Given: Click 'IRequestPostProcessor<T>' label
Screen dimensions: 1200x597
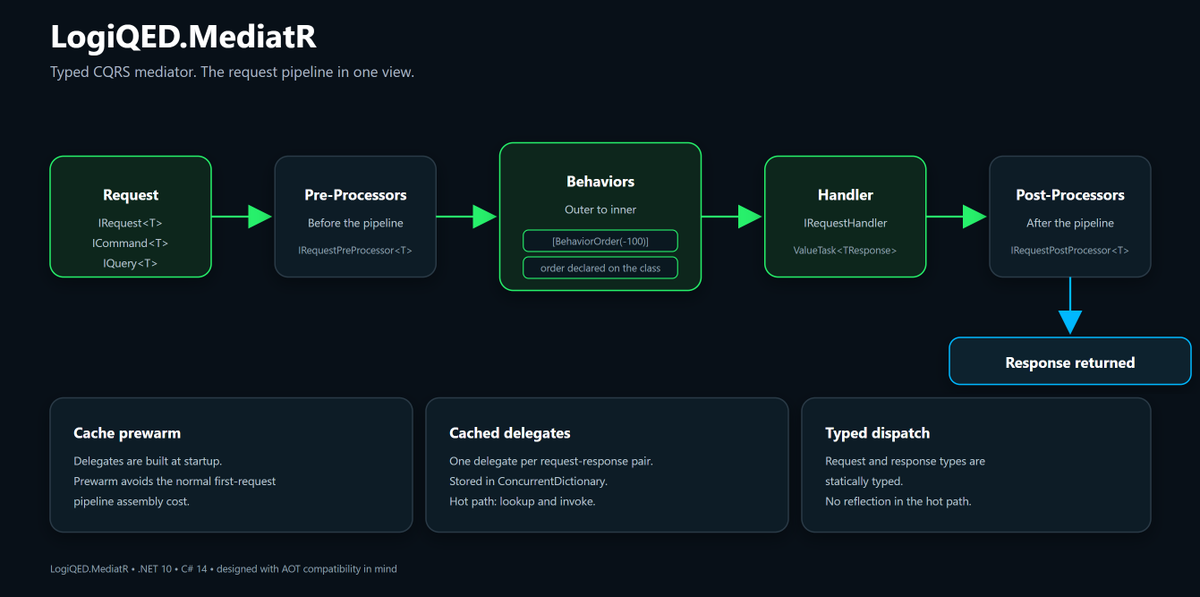Looking at the screenshot, I should pyautogui.click(x=1070, y=250).
